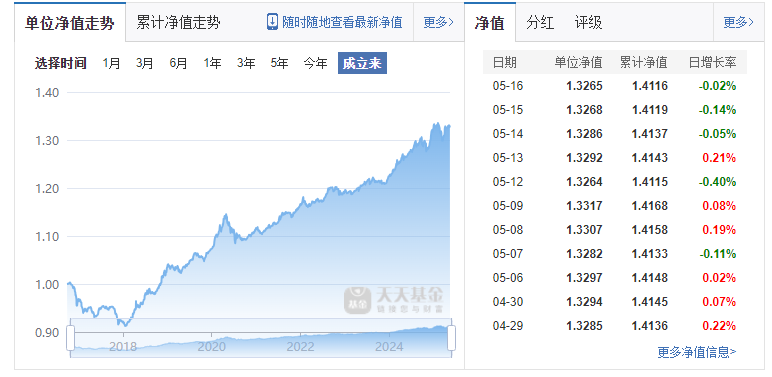Select the 3月 time range

coord(145,63)
